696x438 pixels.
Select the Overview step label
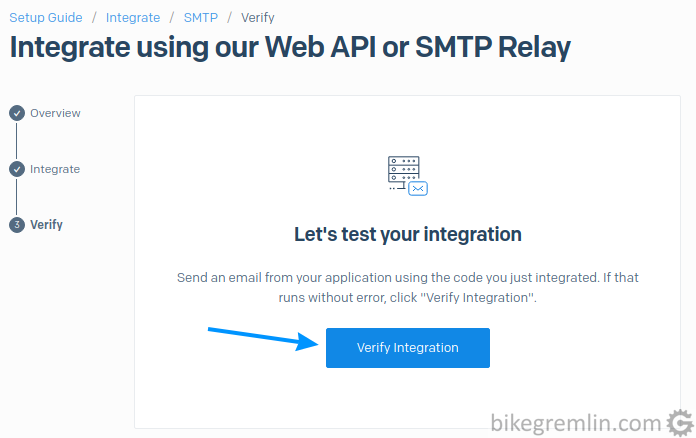pyautogui.click(x=55, y=113)
